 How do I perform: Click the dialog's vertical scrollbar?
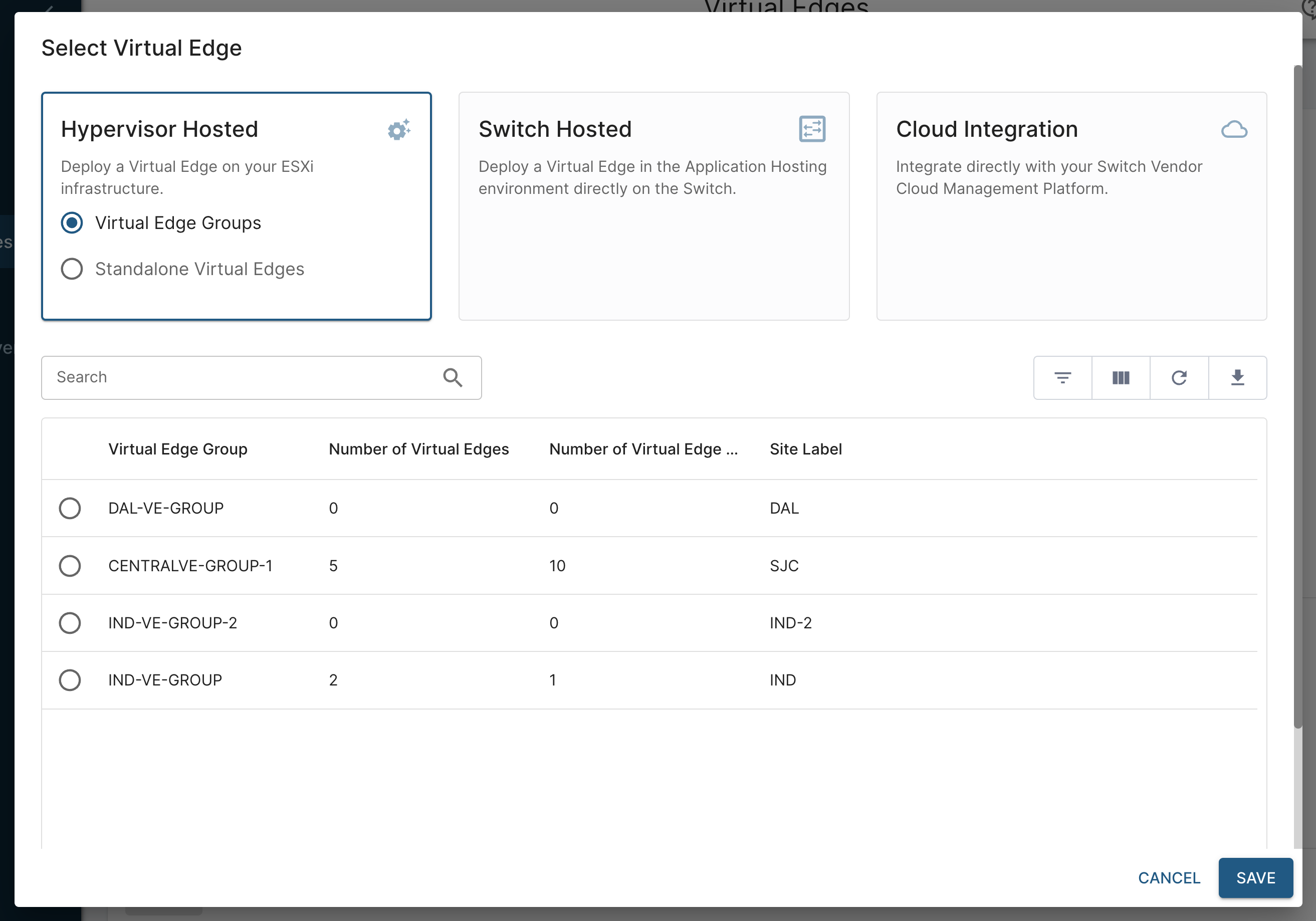pyautogui.click(x=1297, y=395)
